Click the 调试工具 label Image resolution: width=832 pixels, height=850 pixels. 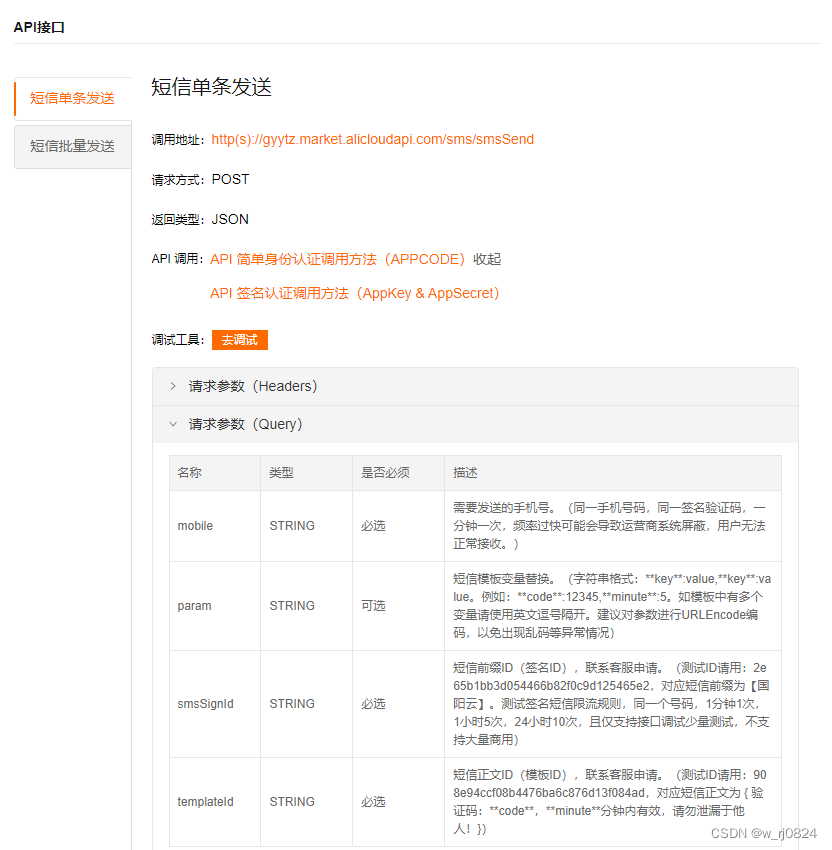[178, 340]
